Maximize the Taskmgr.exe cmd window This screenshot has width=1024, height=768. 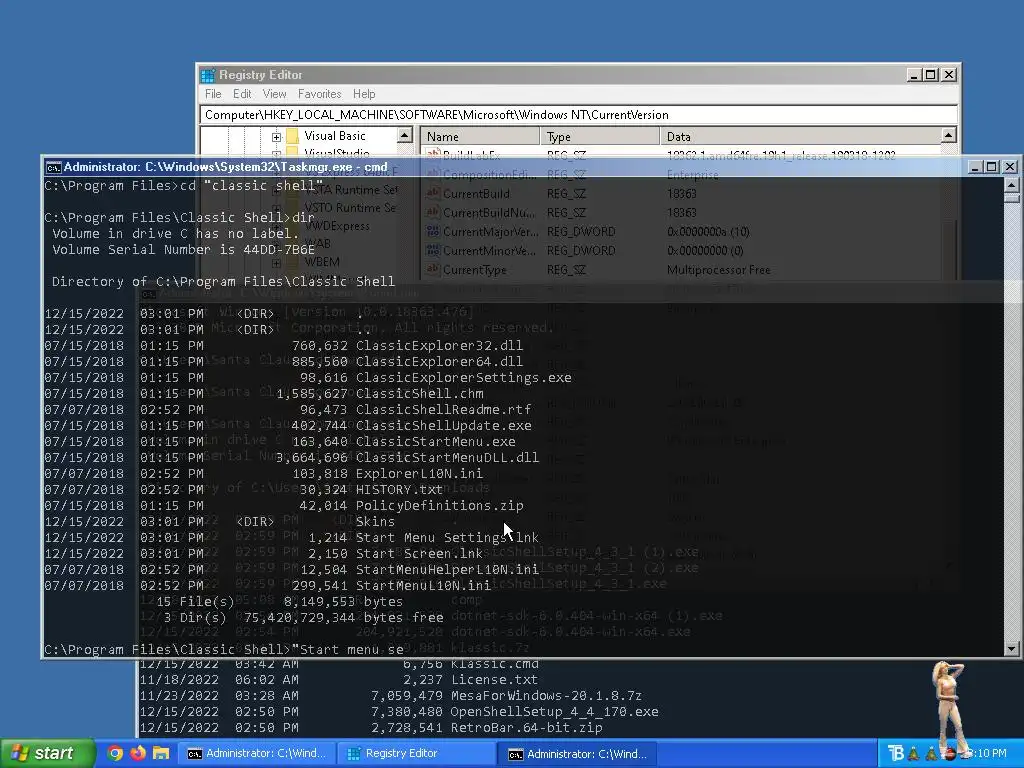pos(991,167)
